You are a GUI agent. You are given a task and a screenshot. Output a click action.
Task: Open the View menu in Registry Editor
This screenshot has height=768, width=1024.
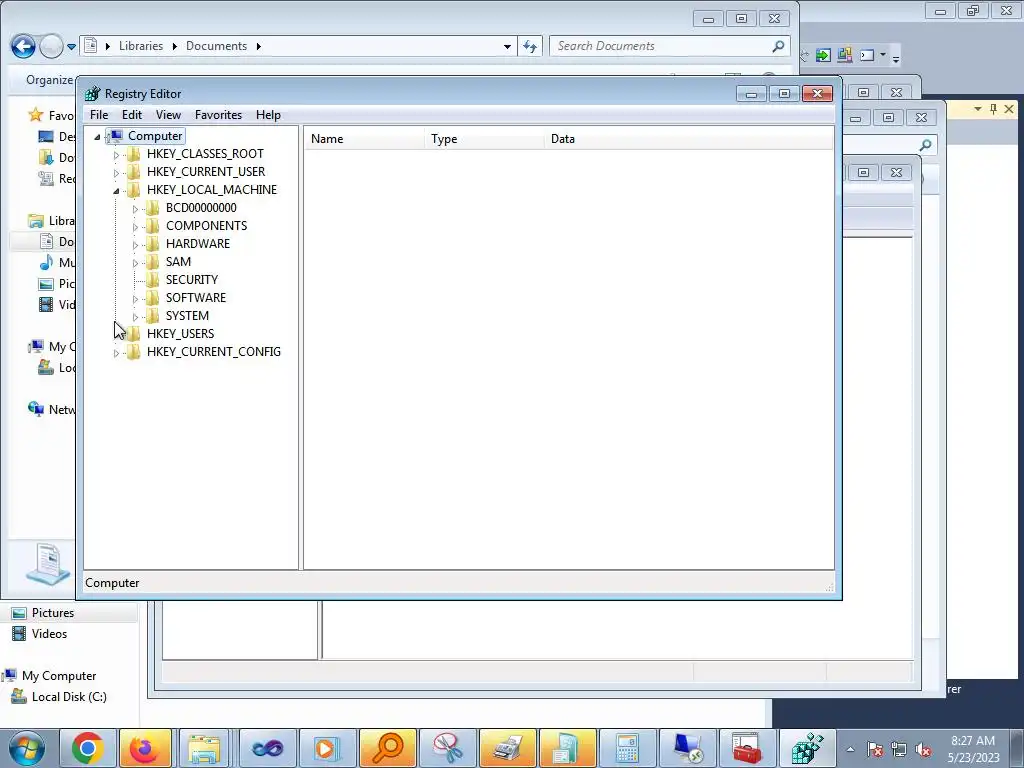click(168, 115)
